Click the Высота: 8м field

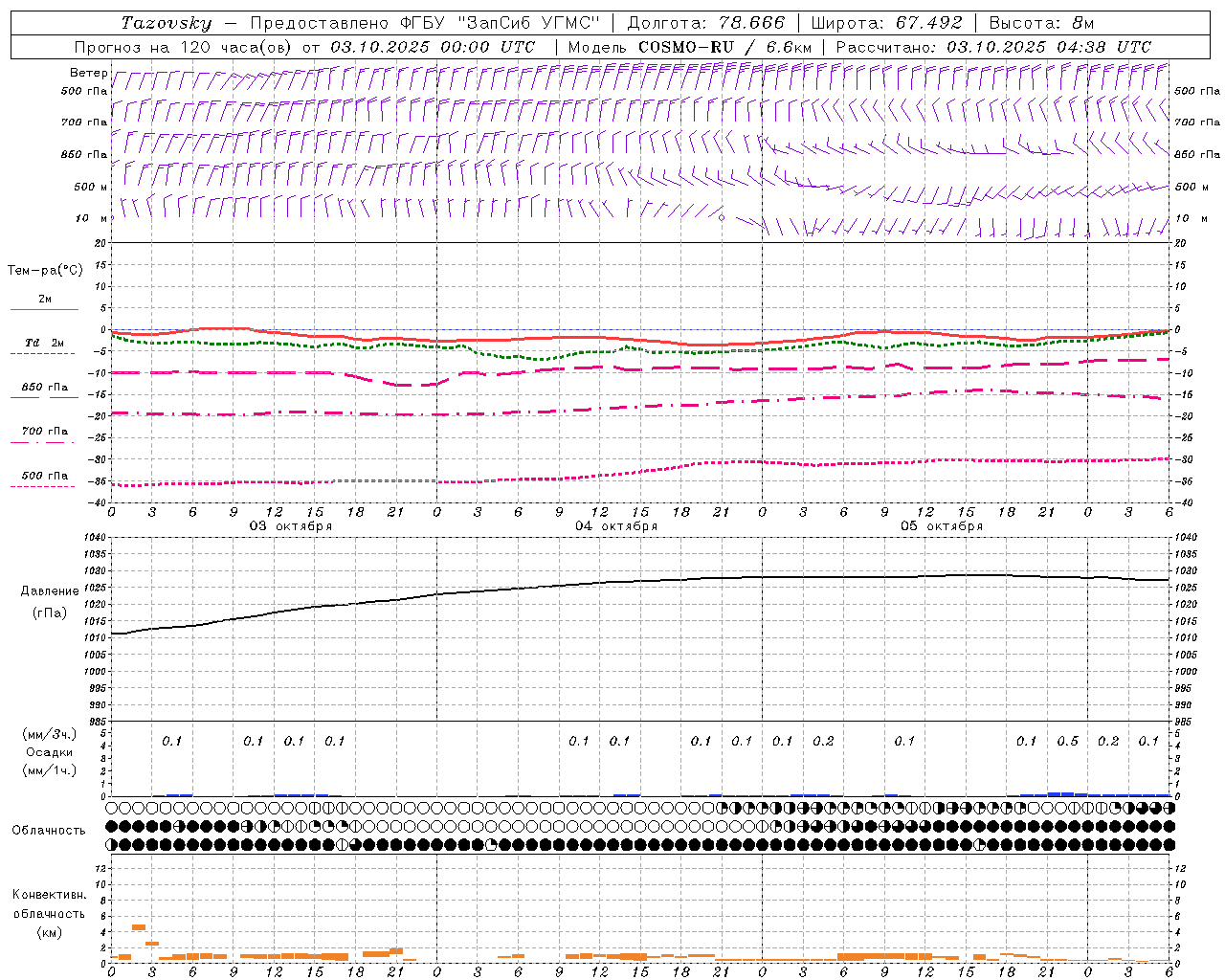tap(1042, 23)
